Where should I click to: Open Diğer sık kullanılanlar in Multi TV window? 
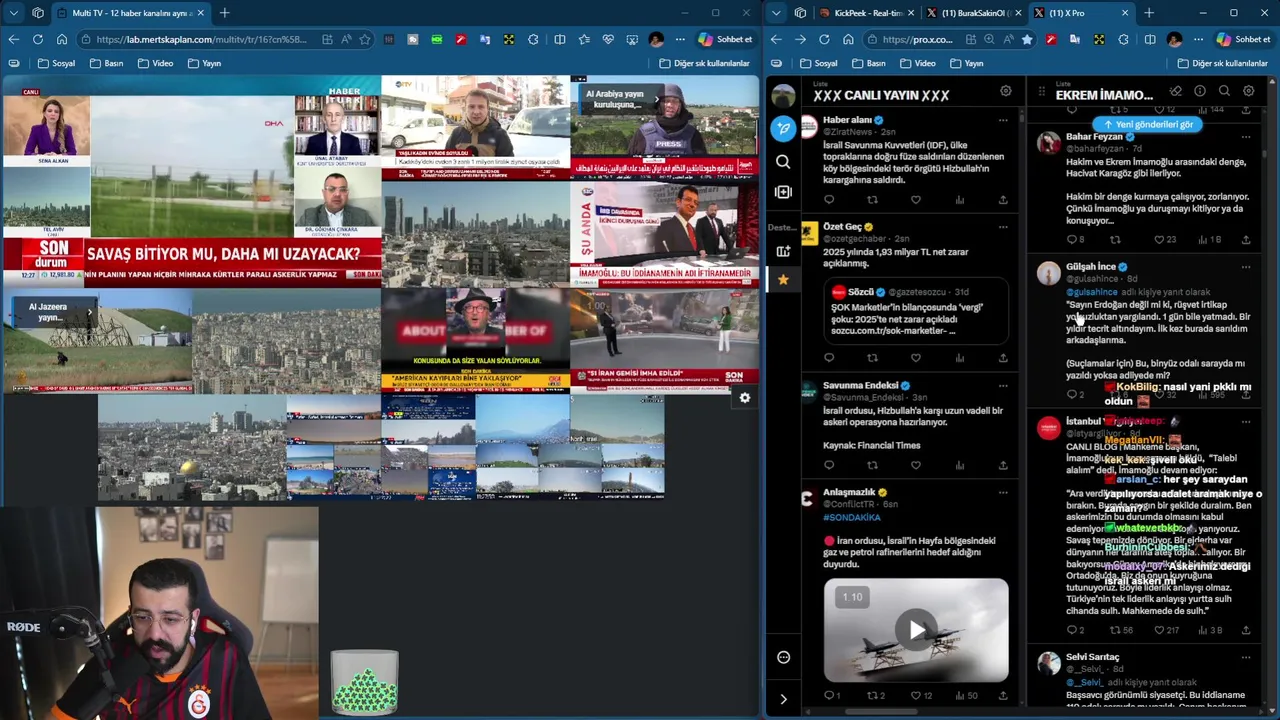click(x=704, y=63)
